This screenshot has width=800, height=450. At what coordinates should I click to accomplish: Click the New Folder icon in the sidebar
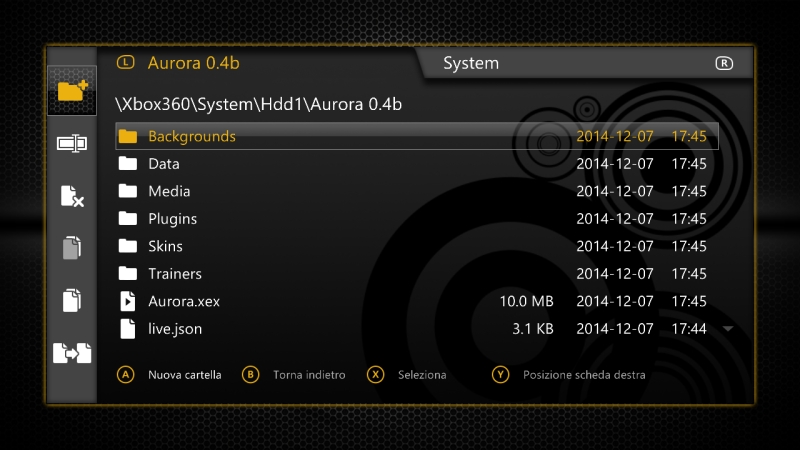coord(72,91)
